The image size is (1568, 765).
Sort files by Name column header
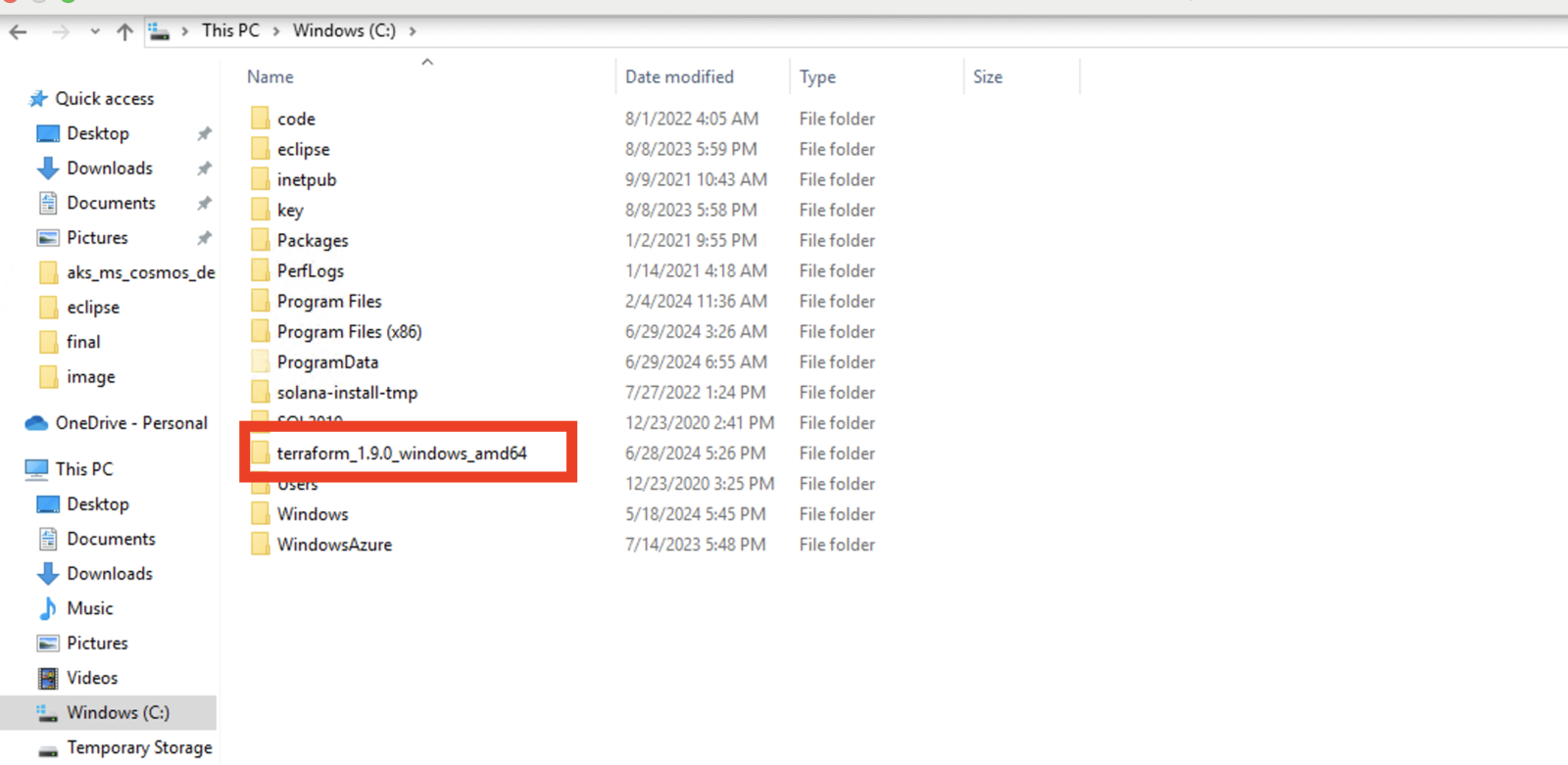[270, 76]
